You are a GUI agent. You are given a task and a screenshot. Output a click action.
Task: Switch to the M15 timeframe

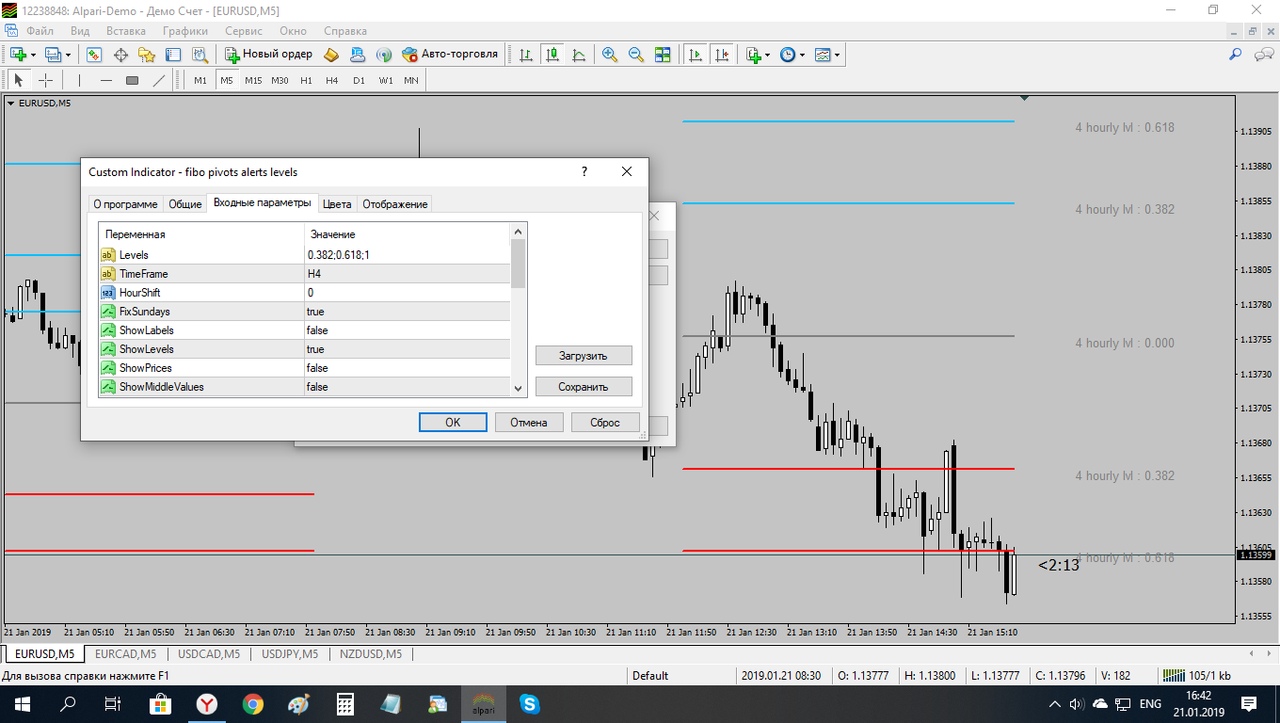(253, 80)
